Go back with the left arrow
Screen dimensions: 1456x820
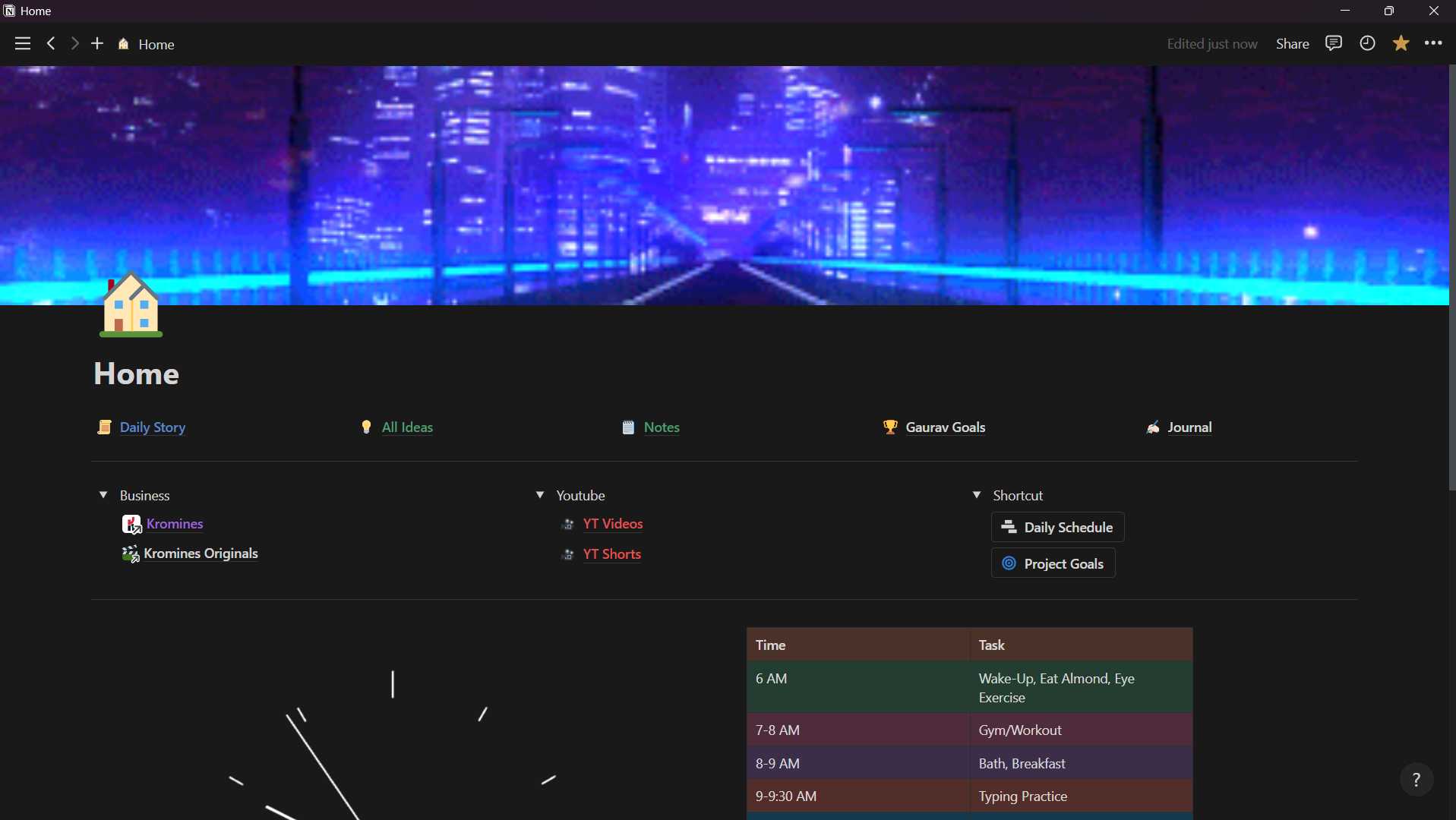tap(51, 44)
